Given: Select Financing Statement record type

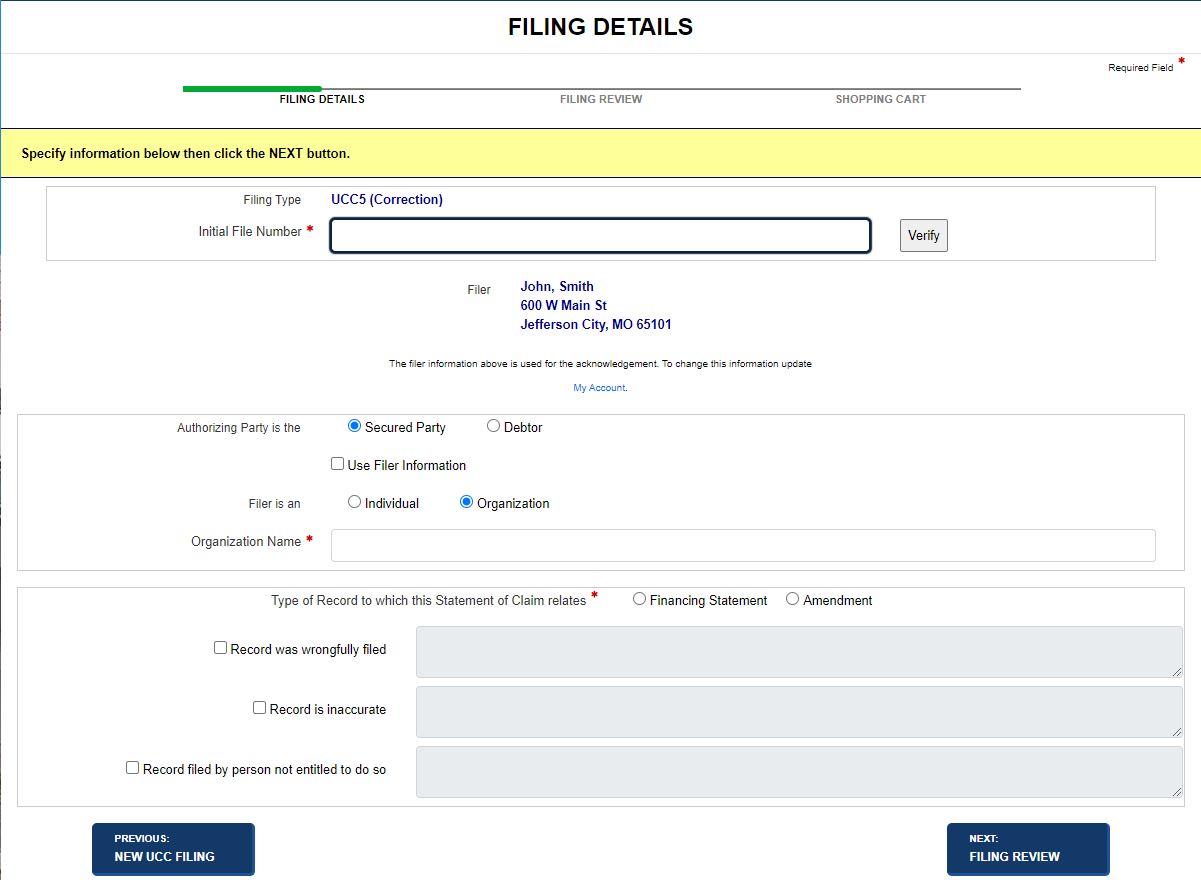Looking at the screenshot, I should click(x=639, y=599).
